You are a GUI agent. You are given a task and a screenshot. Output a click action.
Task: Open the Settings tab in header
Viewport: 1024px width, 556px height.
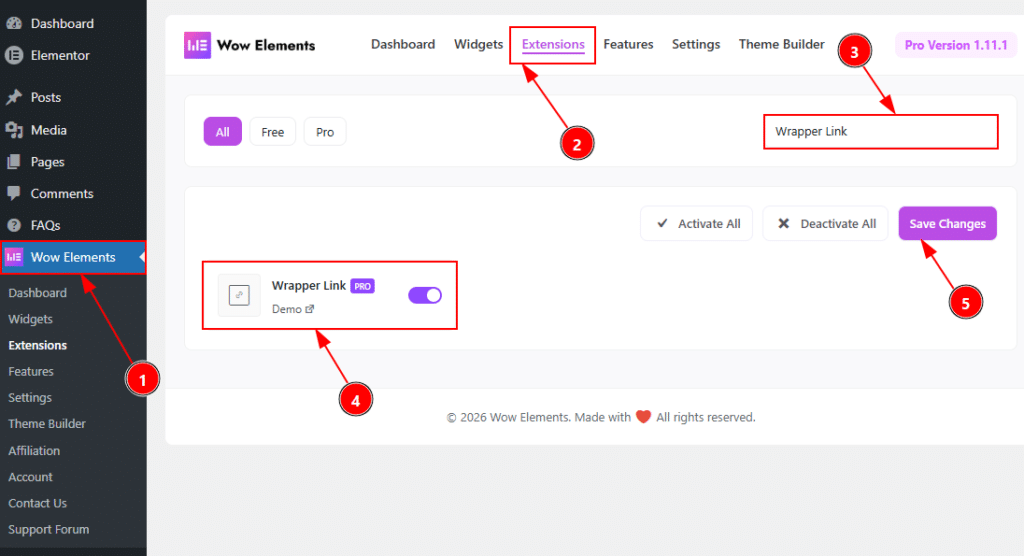tap(696, 44)
